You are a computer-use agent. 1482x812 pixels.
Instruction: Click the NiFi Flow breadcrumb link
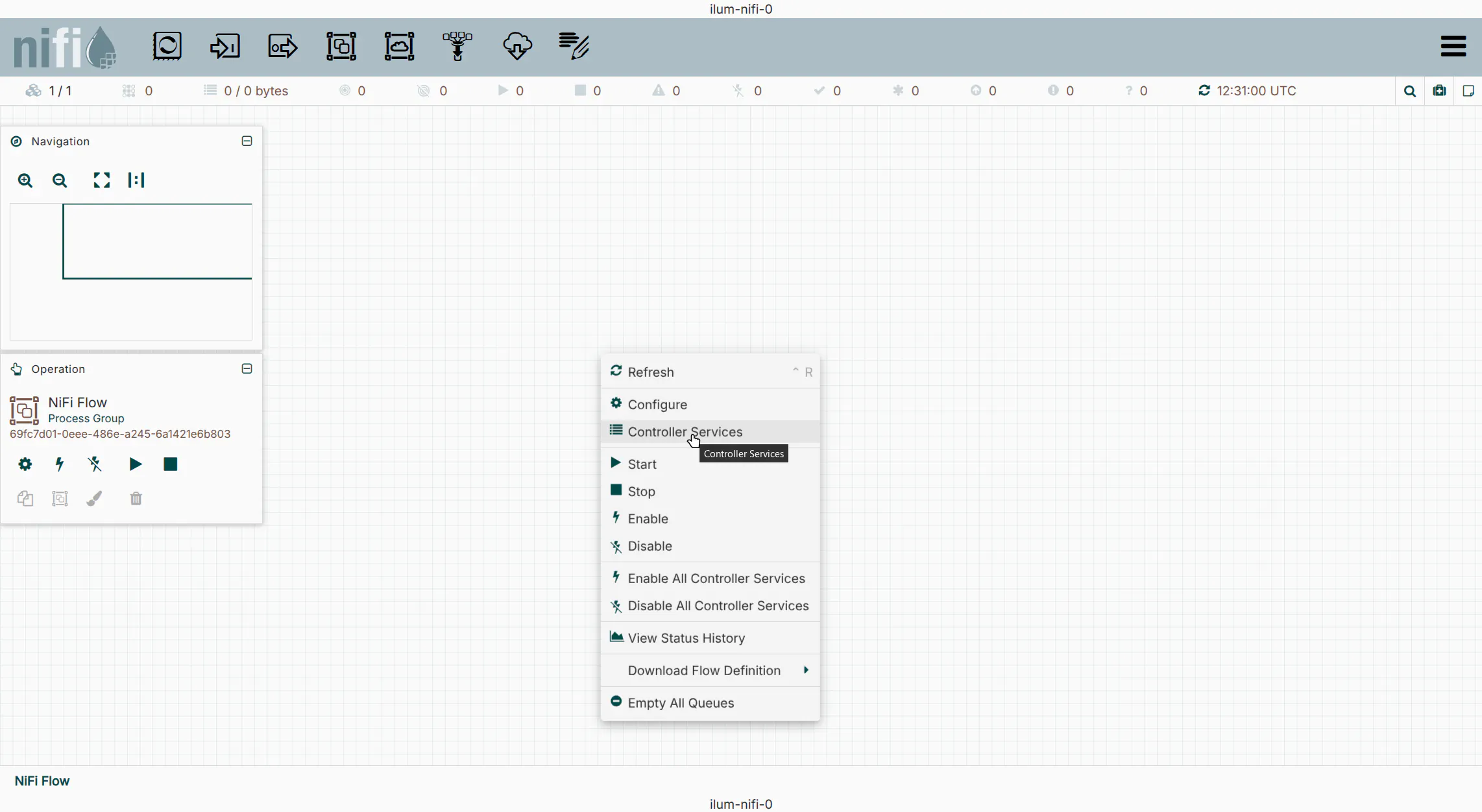tap(42, 781)
